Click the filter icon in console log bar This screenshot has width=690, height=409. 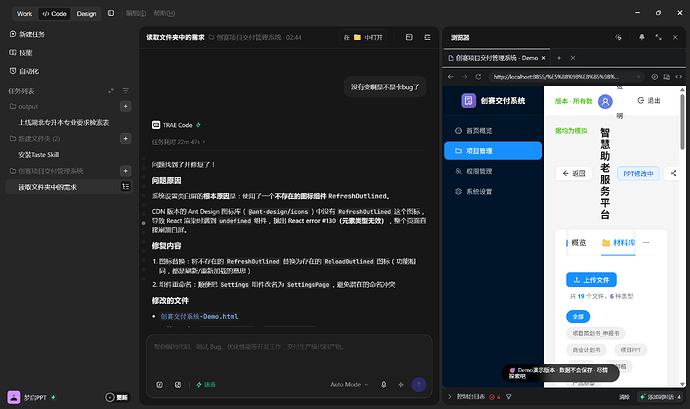tap(509, 397)
